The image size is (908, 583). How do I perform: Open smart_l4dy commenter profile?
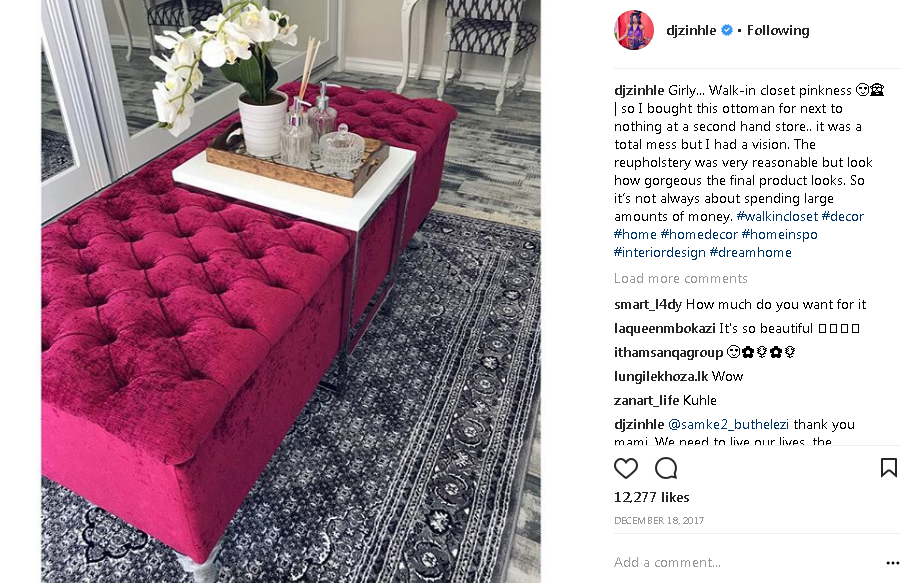[x=647, y=305]
